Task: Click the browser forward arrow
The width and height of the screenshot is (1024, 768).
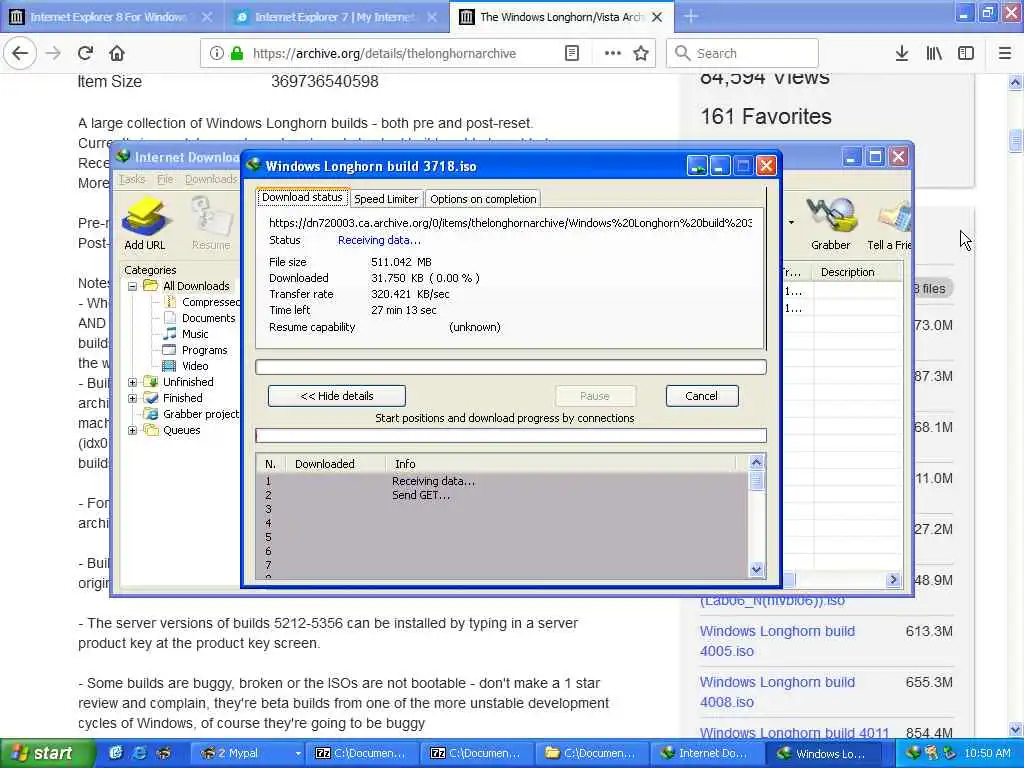Action: (53, 53)
